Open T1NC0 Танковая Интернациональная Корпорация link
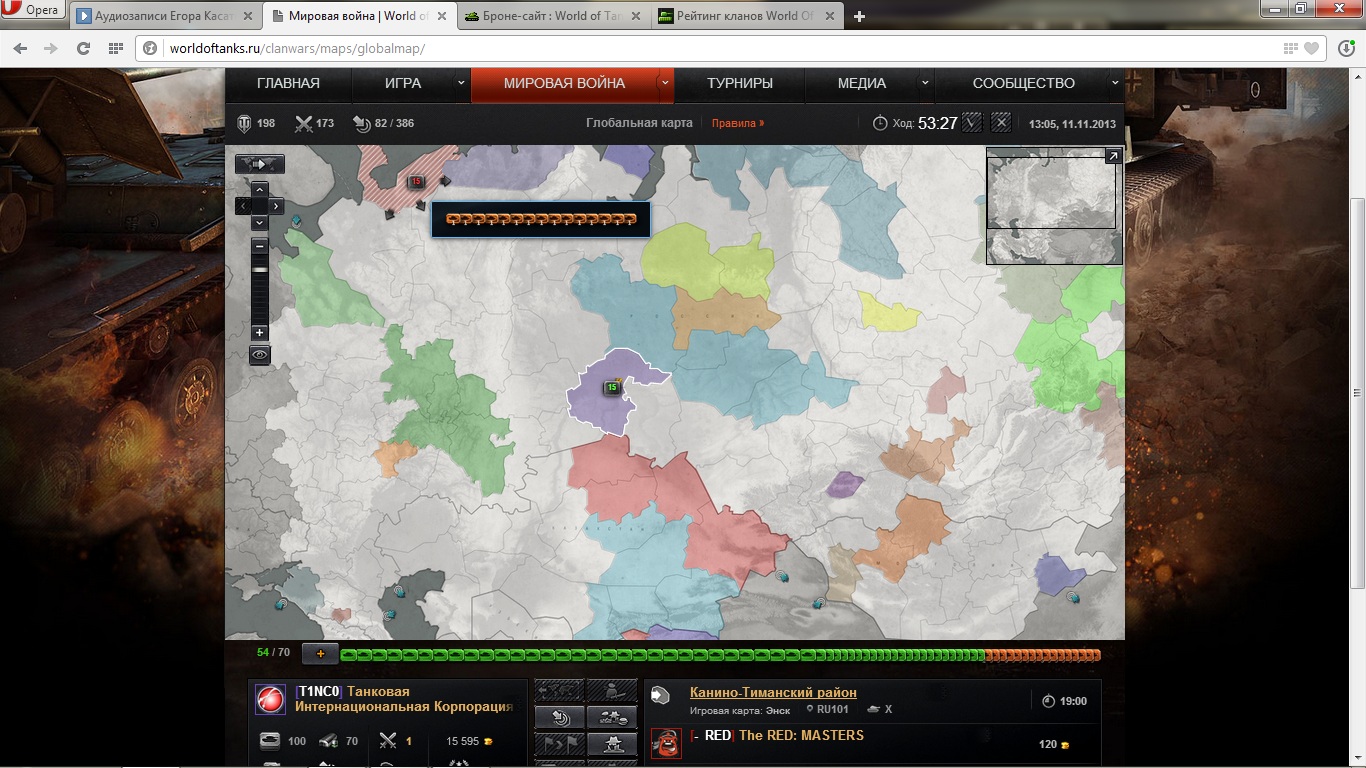 click(x=404, y=699)
